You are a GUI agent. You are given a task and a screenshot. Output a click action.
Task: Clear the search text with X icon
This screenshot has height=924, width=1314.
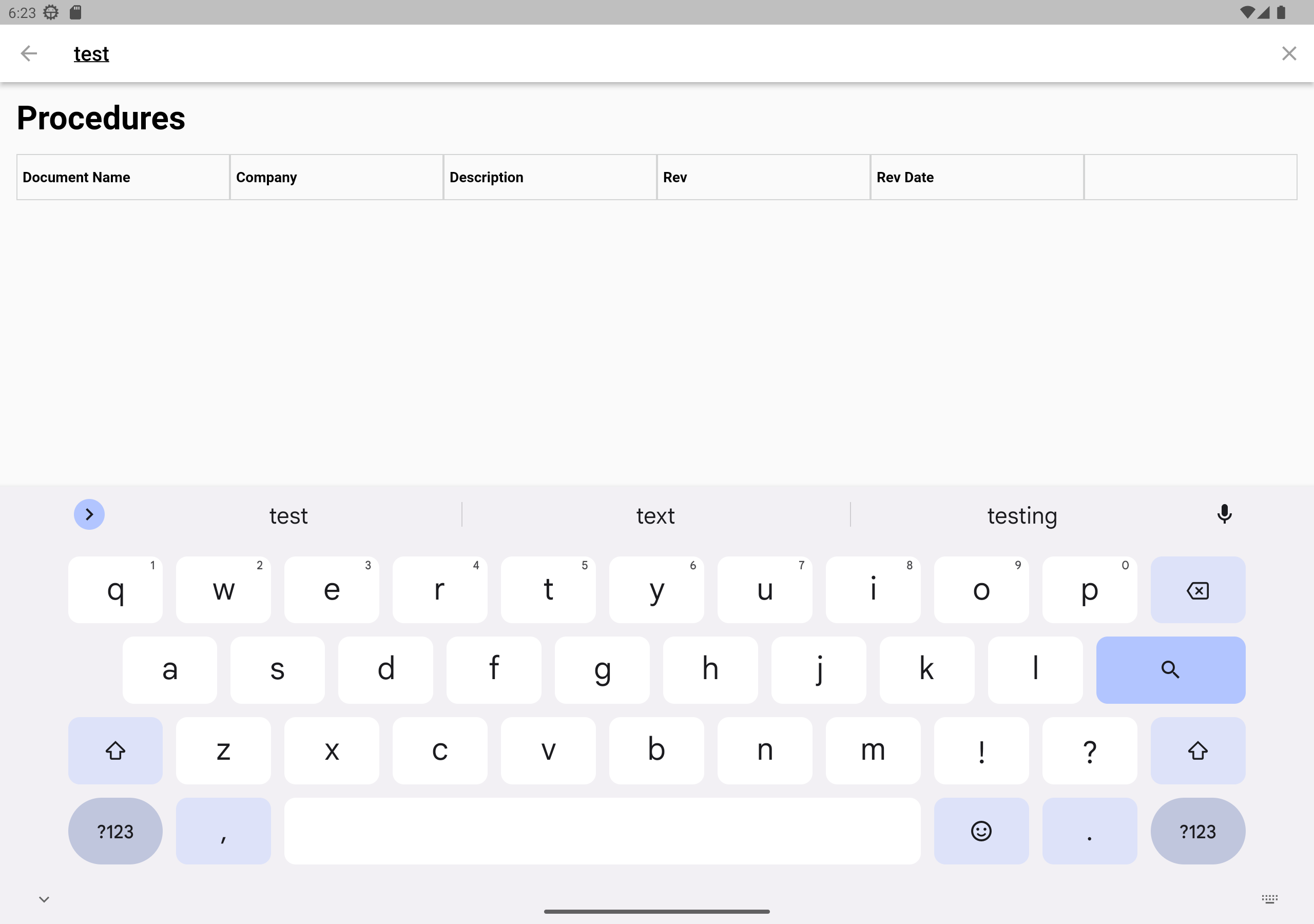tap(1288, 53)
